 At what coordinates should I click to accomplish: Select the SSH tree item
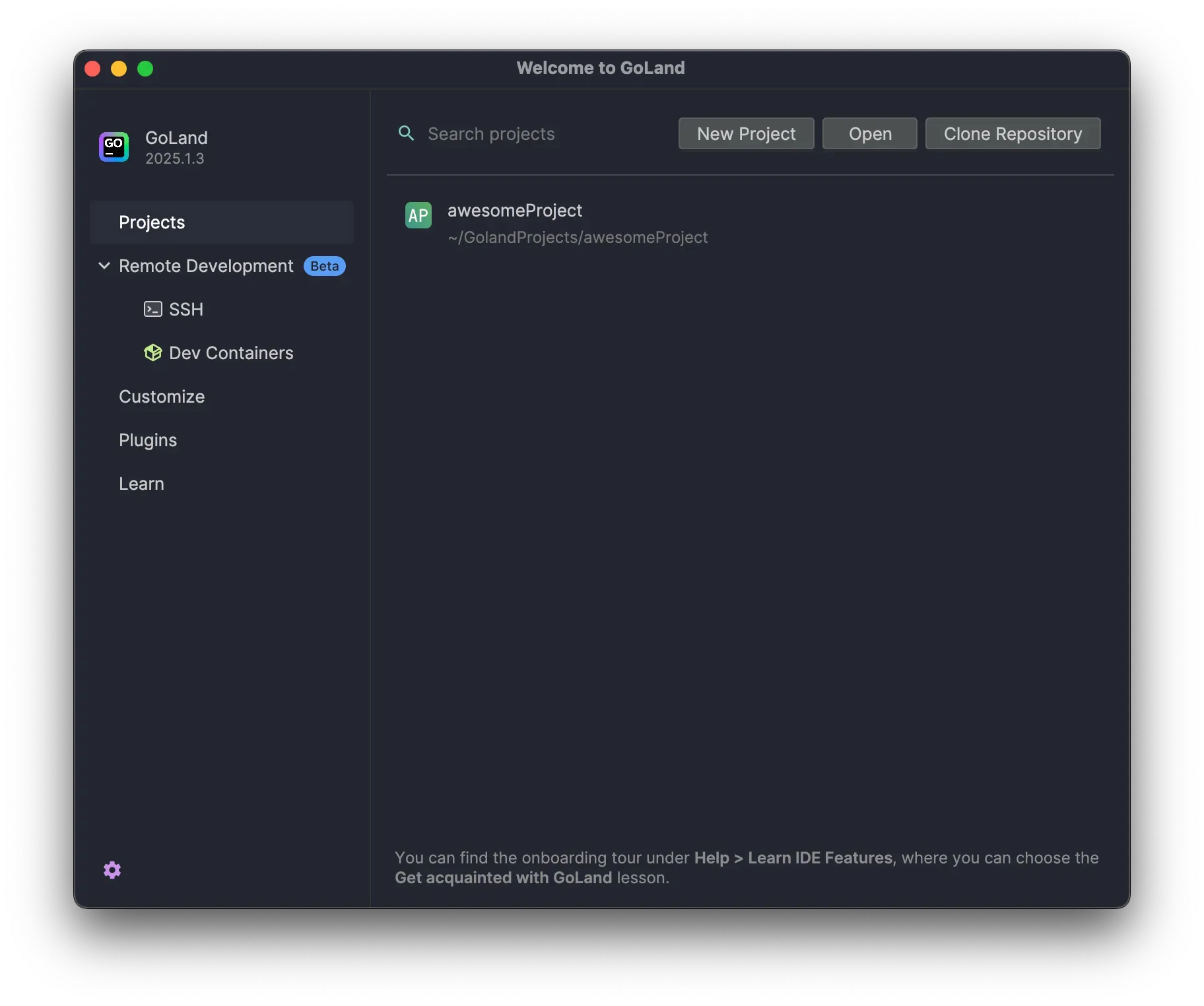pyautogui.click(x=185, y=309)
